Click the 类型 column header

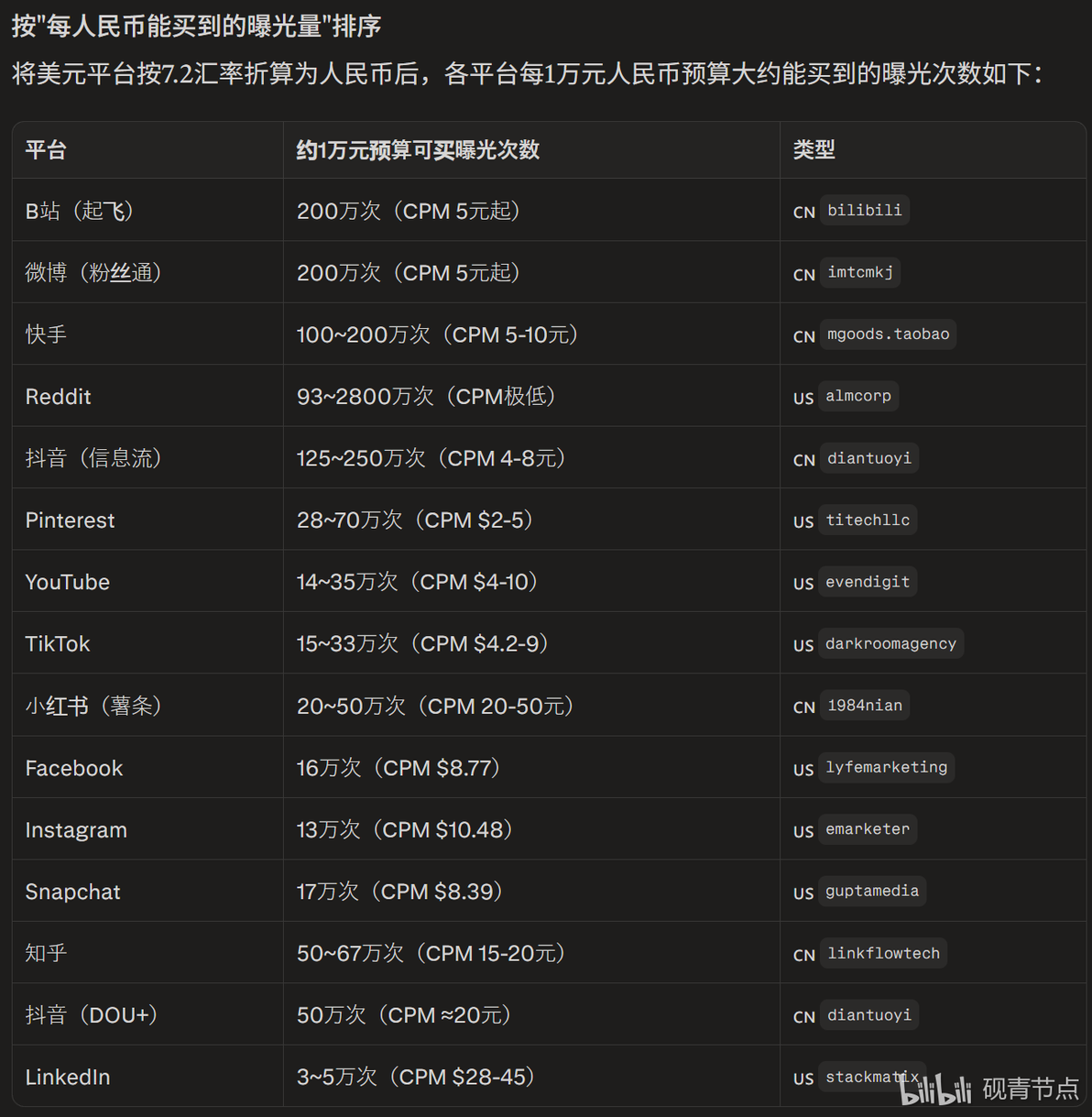[x=933, y=150]
